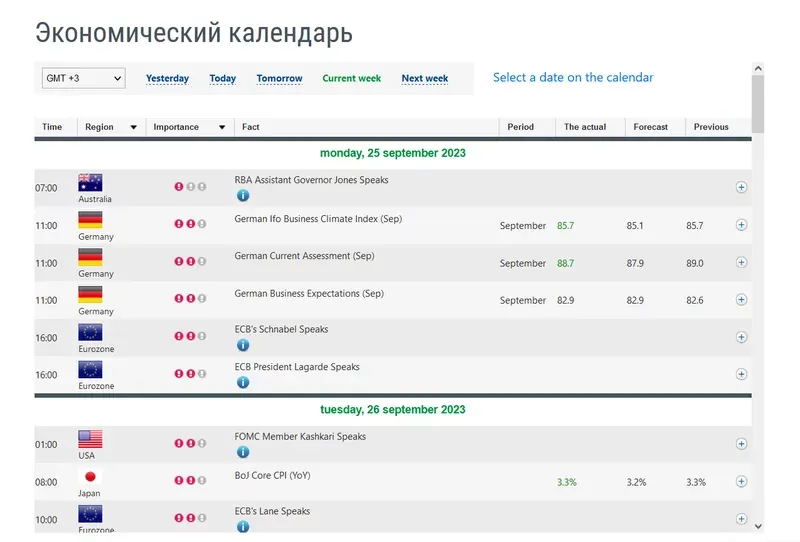Click the monday, 25 september 2023 date header
The image size is (800, 542).
point(392,153)
